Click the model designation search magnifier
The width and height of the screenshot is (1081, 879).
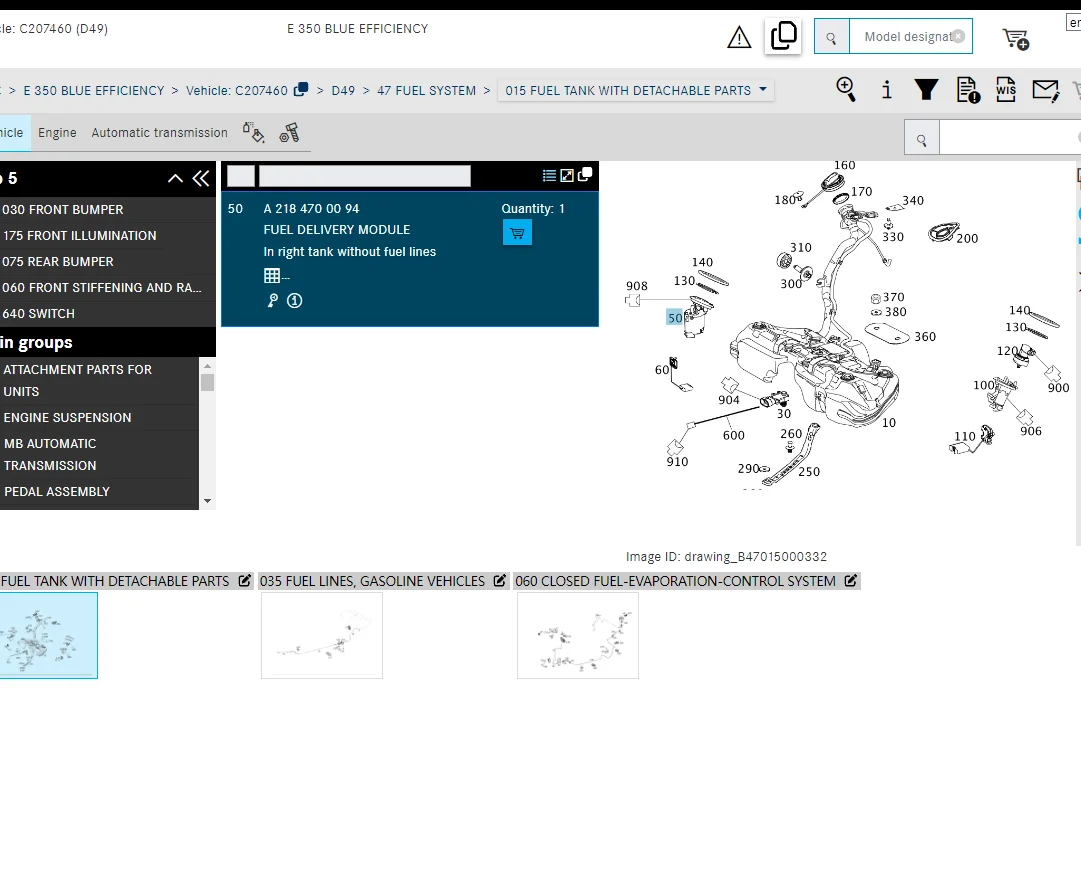831,37
